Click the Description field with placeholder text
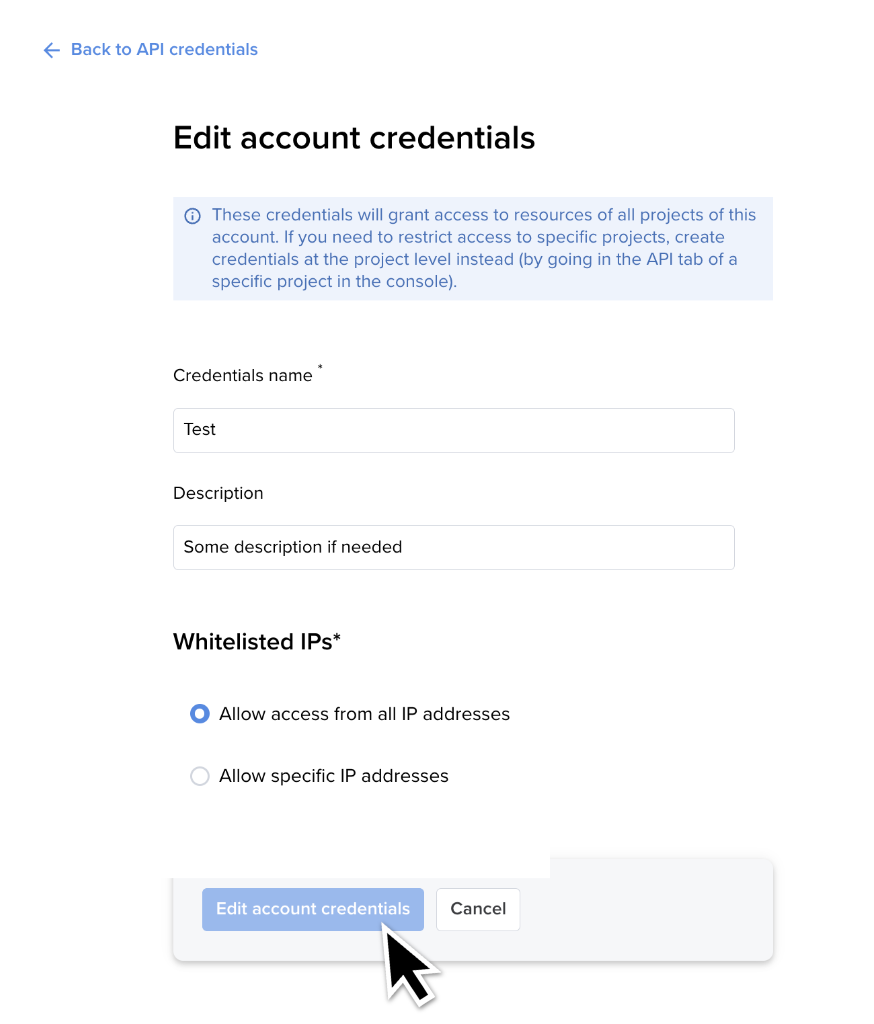 pyautogui.click(x=453, y=547)
